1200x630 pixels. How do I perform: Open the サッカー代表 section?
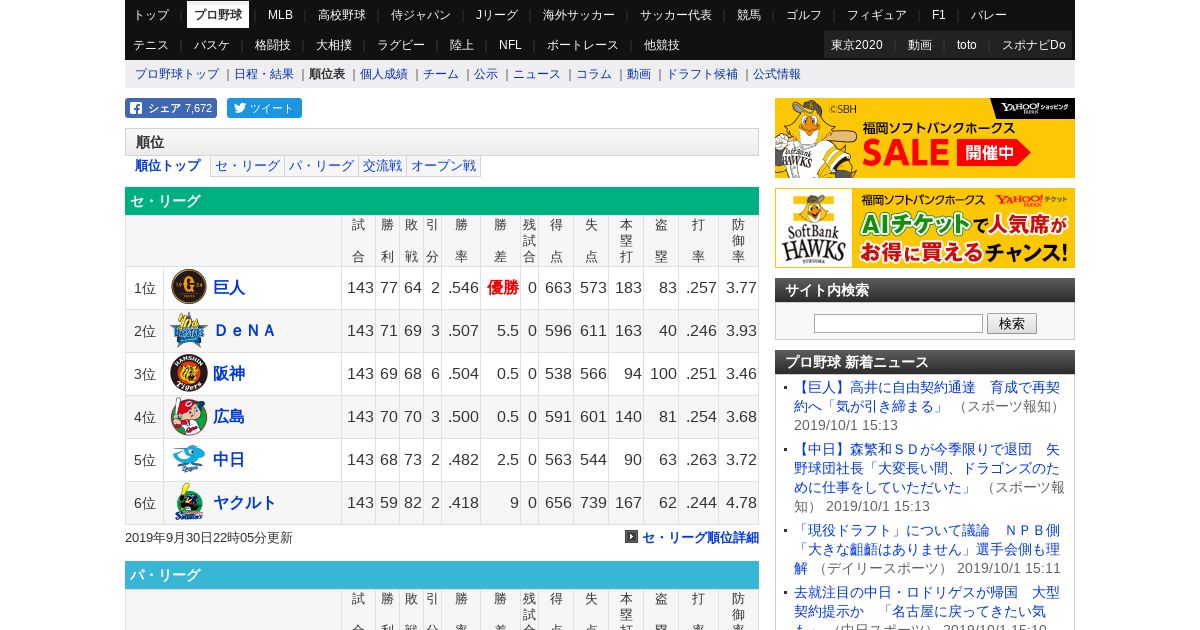676,15
